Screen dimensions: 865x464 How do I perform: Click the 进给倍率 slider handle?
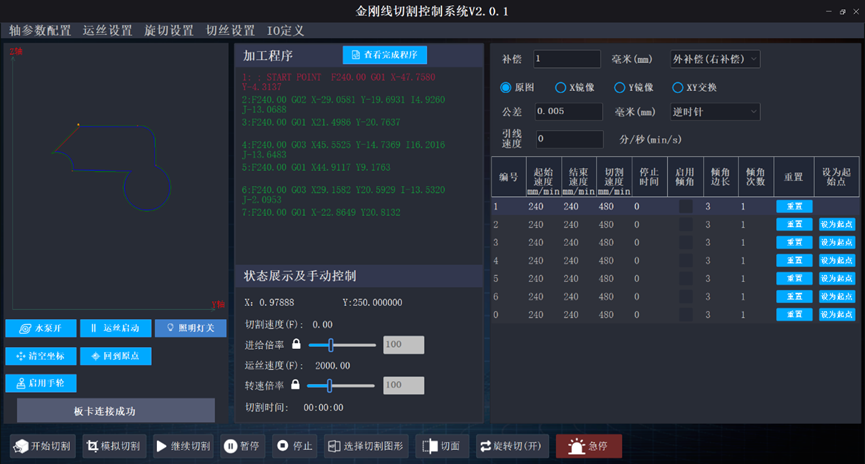click(330, 345)
